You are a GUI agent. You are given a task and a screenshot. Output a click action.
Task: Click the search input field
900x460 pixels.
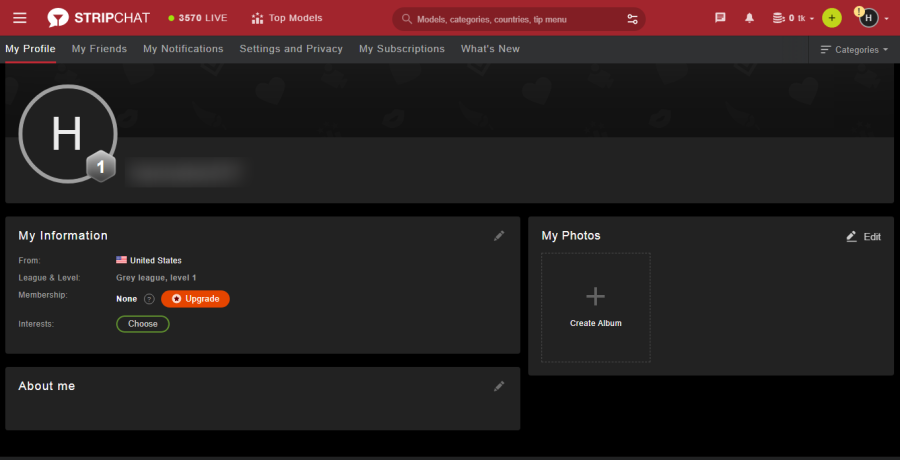tap(510, 19)
